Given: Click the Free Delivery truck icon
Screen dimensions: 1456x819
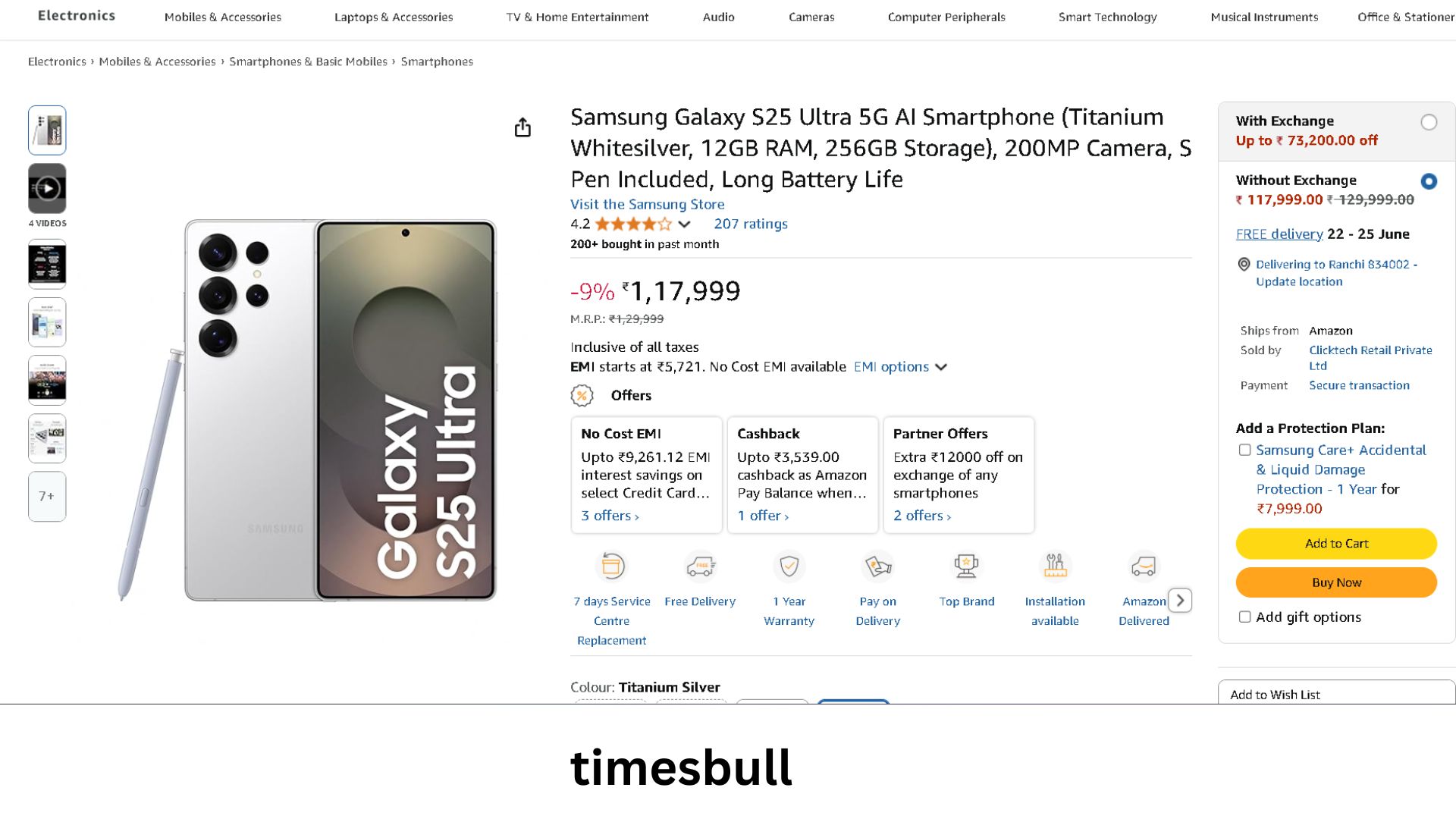Looking at the screenshot, I should tap(700, 566).
